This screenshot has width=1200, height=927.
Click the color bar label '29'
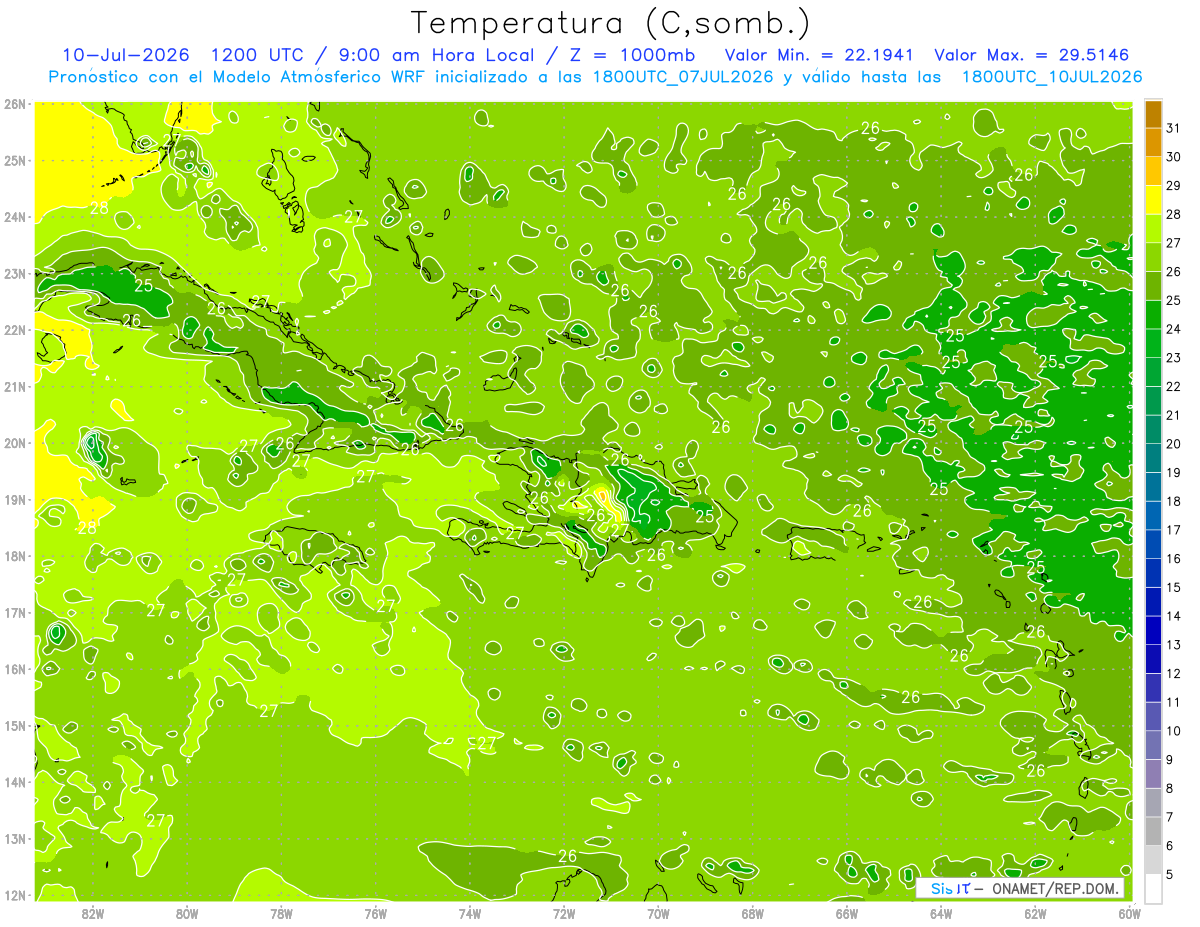pyautogui.click(x=1174, y=186)
